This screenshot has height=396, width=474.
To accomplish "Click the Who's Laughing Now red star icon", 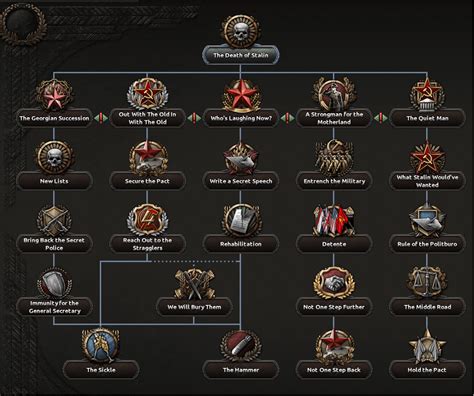I will click(241, 95).
